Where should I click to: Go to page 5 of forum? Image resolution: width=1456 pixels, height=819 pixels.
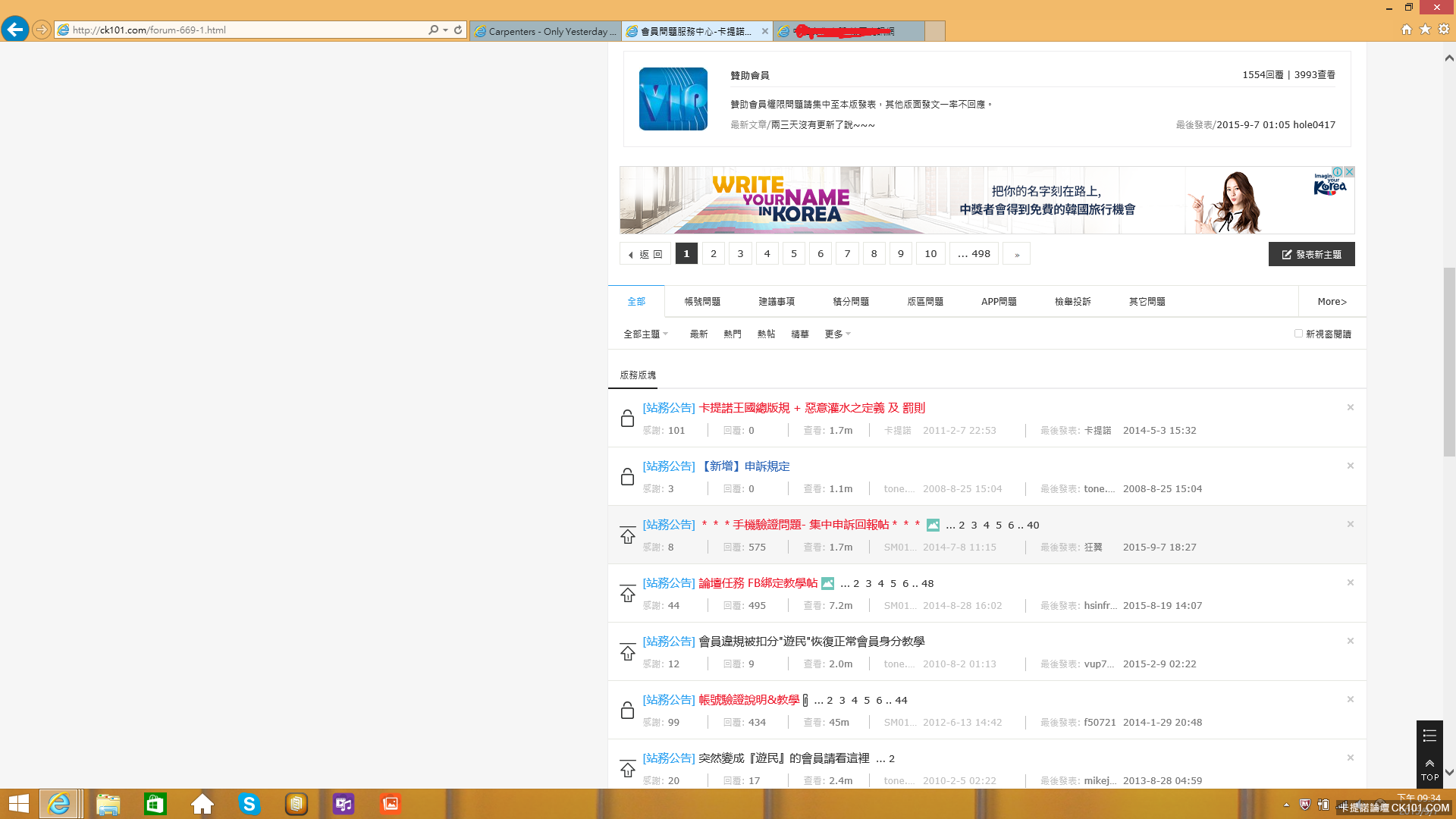click(x=794, y=254)
